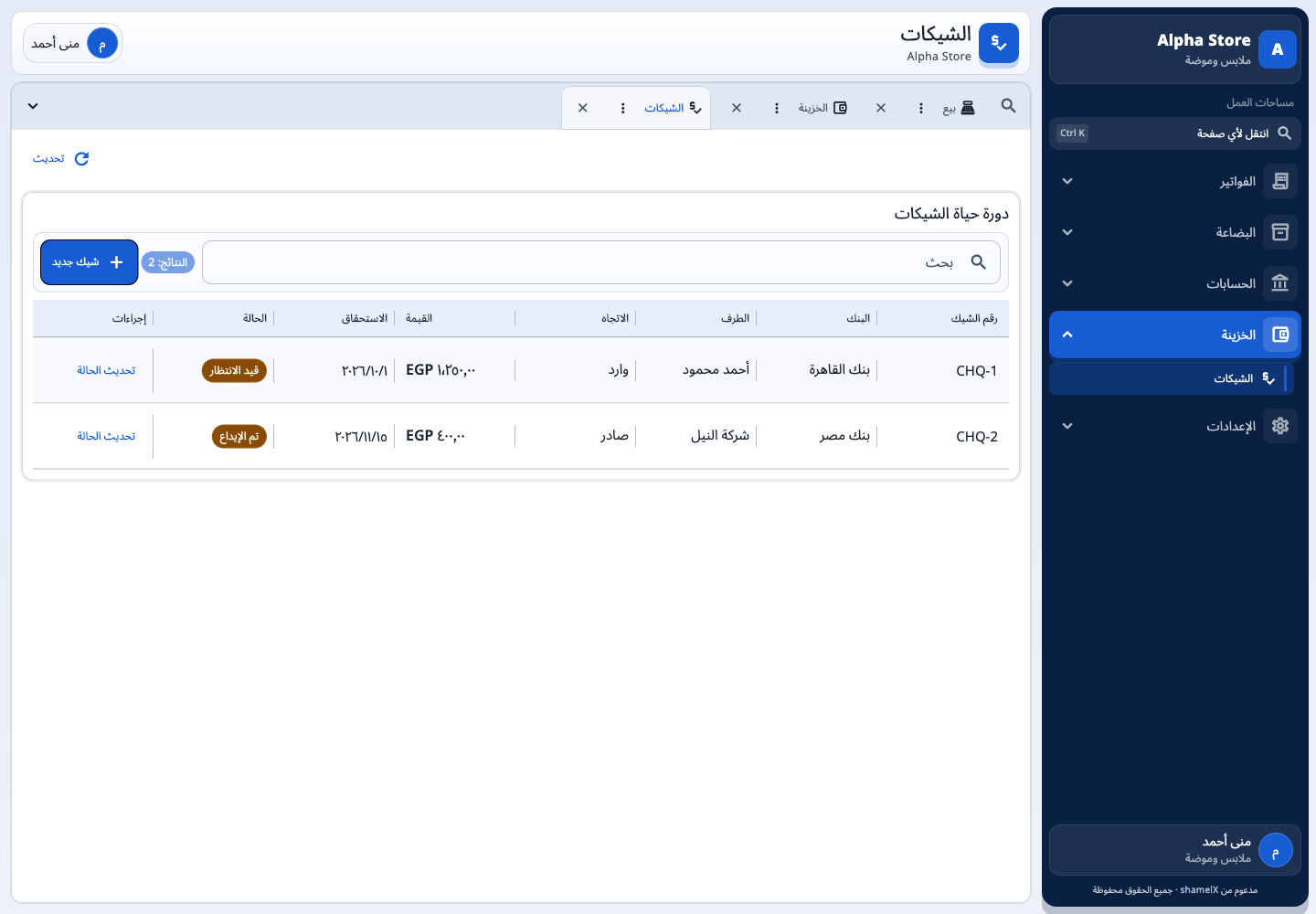Click the النتائج: 2 results badge
Viewport: 1316px width, 914px height.
[x=168, y=262]
